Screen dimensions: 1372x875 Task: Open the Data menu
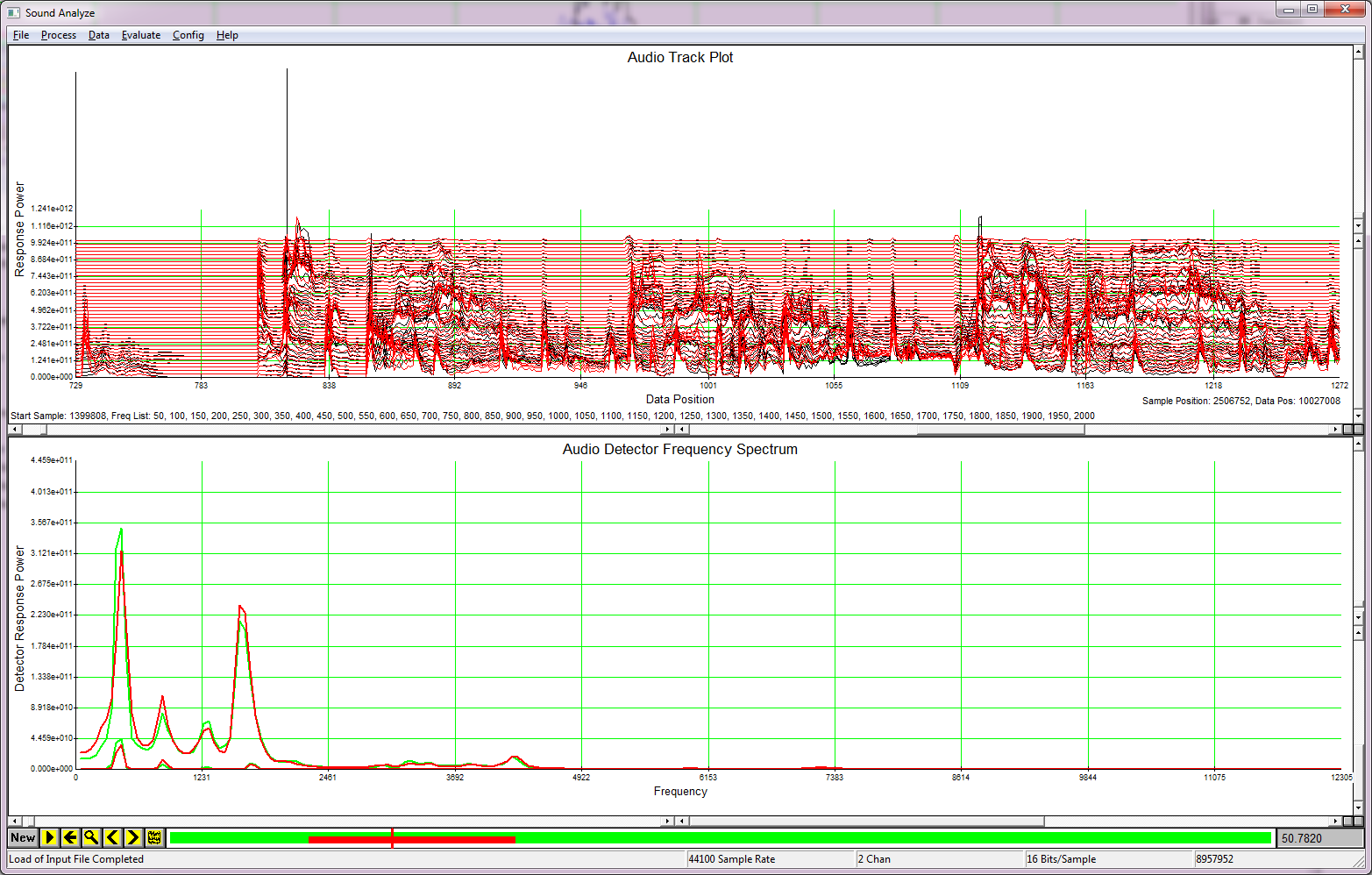click(98, 35)
